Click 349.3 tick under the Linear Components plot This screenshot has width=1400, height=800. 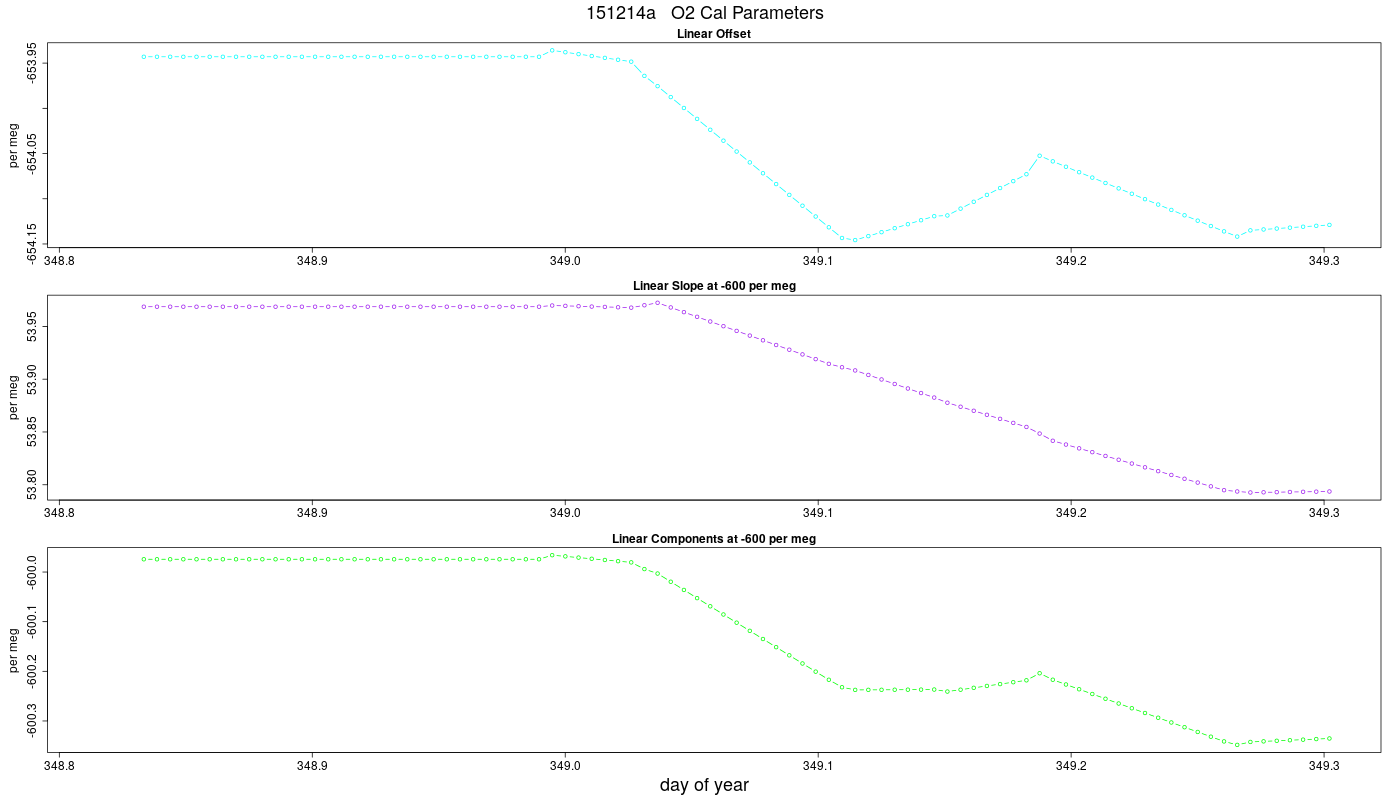click(1324, 766)
